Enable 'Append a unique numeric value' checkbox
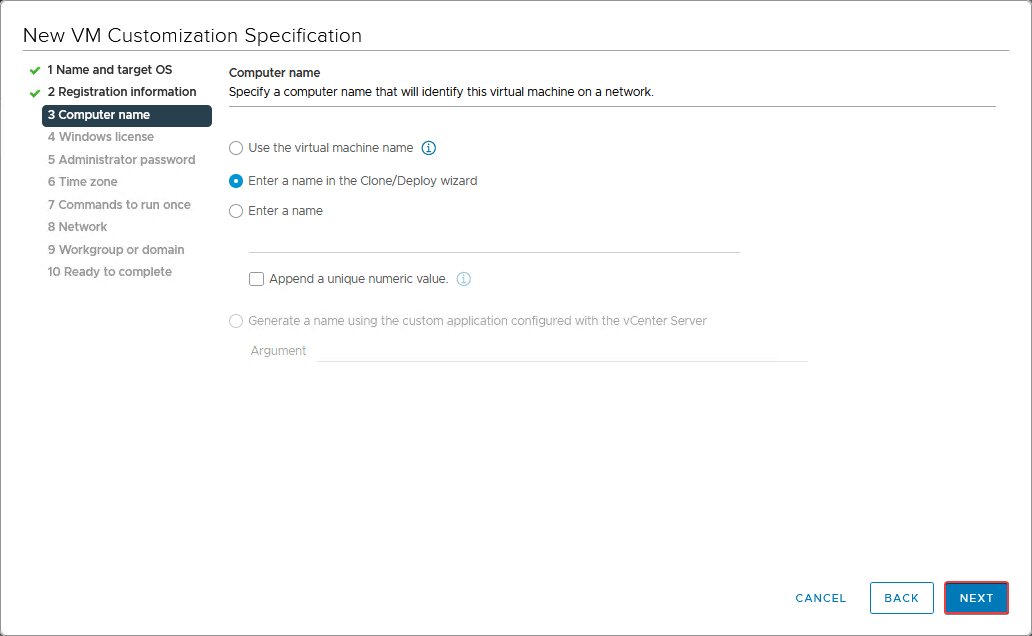This screenshot has height=636, width=1032. pos(257,279)
